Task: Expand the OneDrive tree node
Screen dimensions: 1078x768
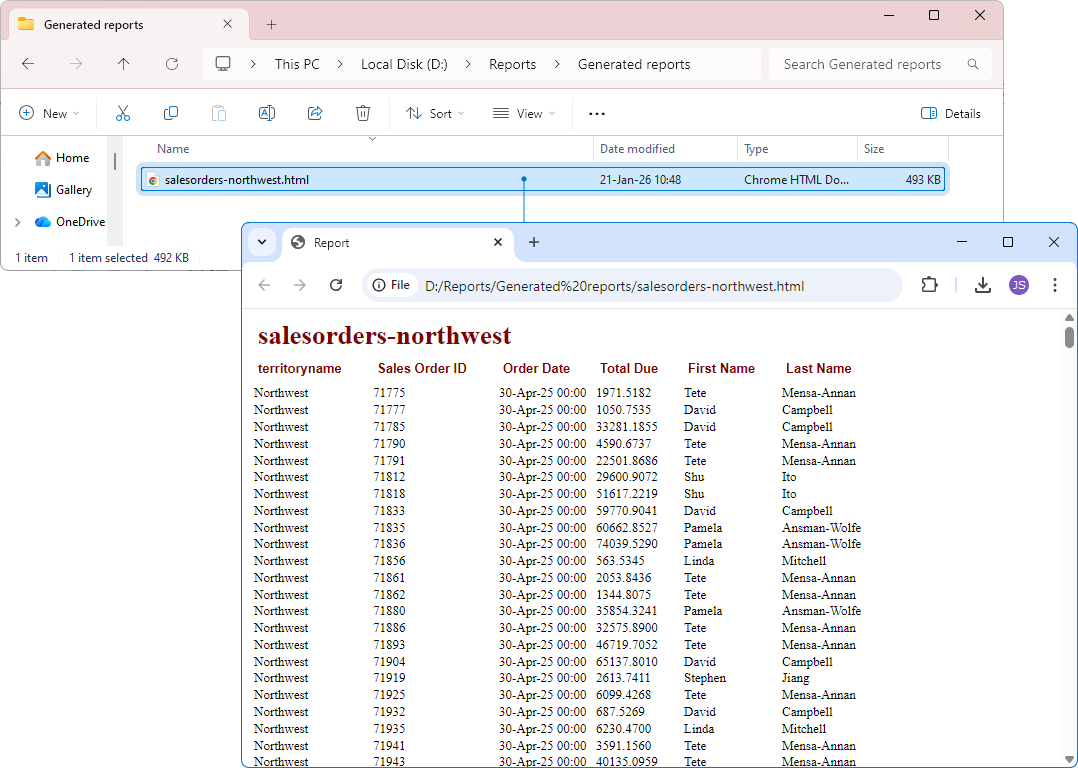Action: (17, 222)
